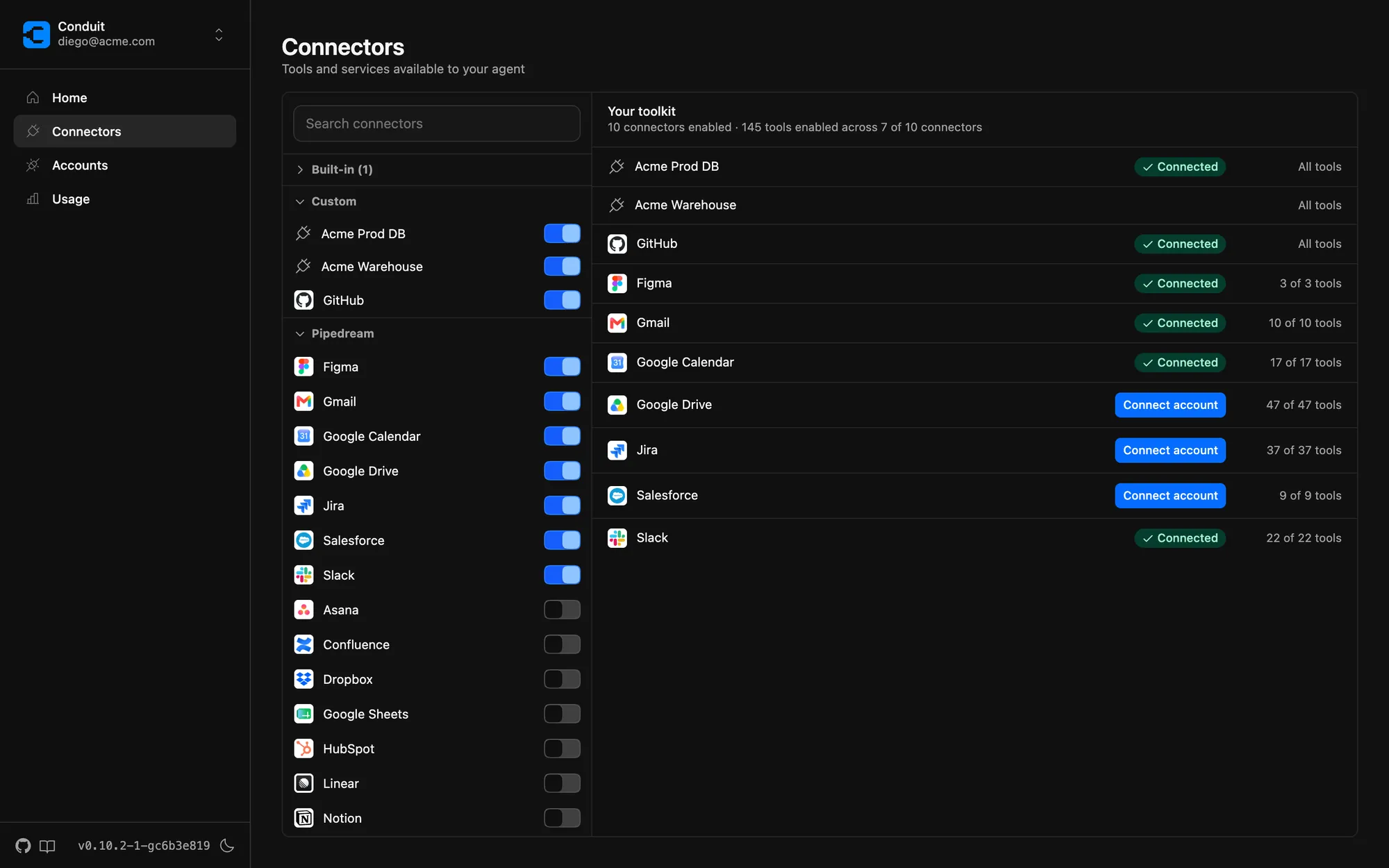The image size is (1389, 868).
Task: Open the Usage page
Action: [125, 199]
